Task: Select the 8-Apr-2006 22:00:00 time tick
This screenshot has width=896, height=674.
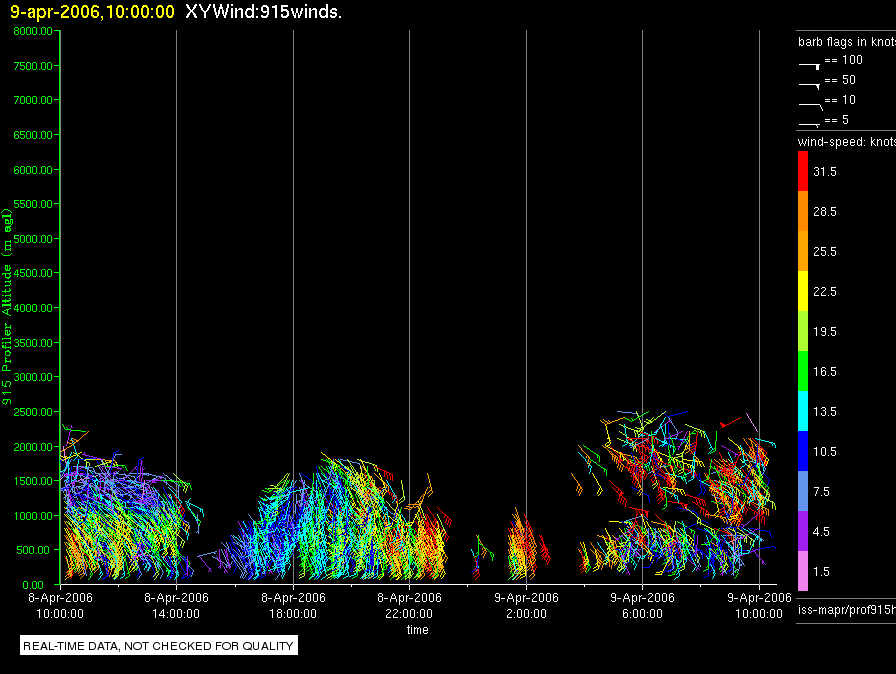Action: [409, 604]
